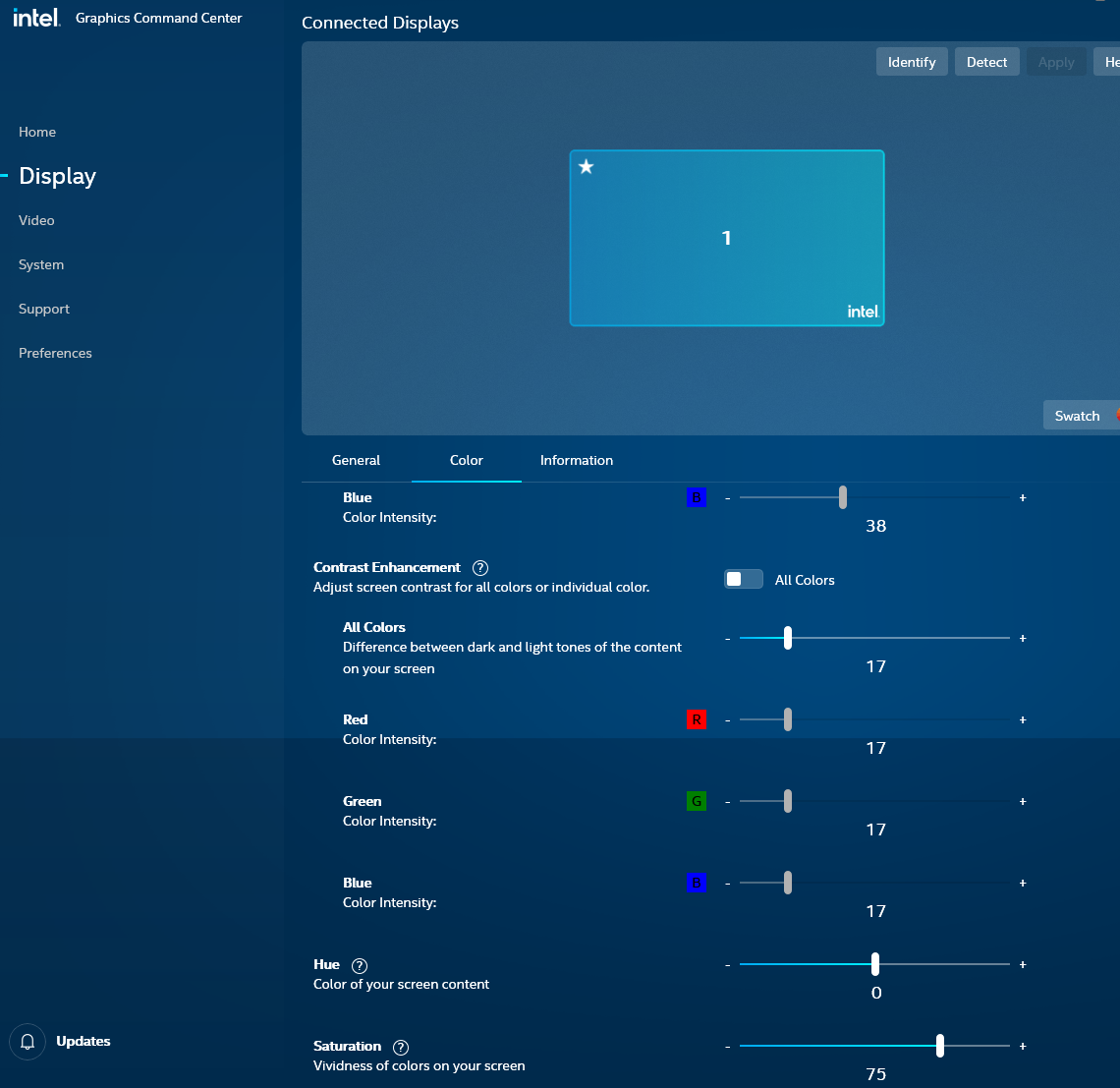Click the Hue help question mark icon
The image size is (1120, 1088).
click(360, 965)
